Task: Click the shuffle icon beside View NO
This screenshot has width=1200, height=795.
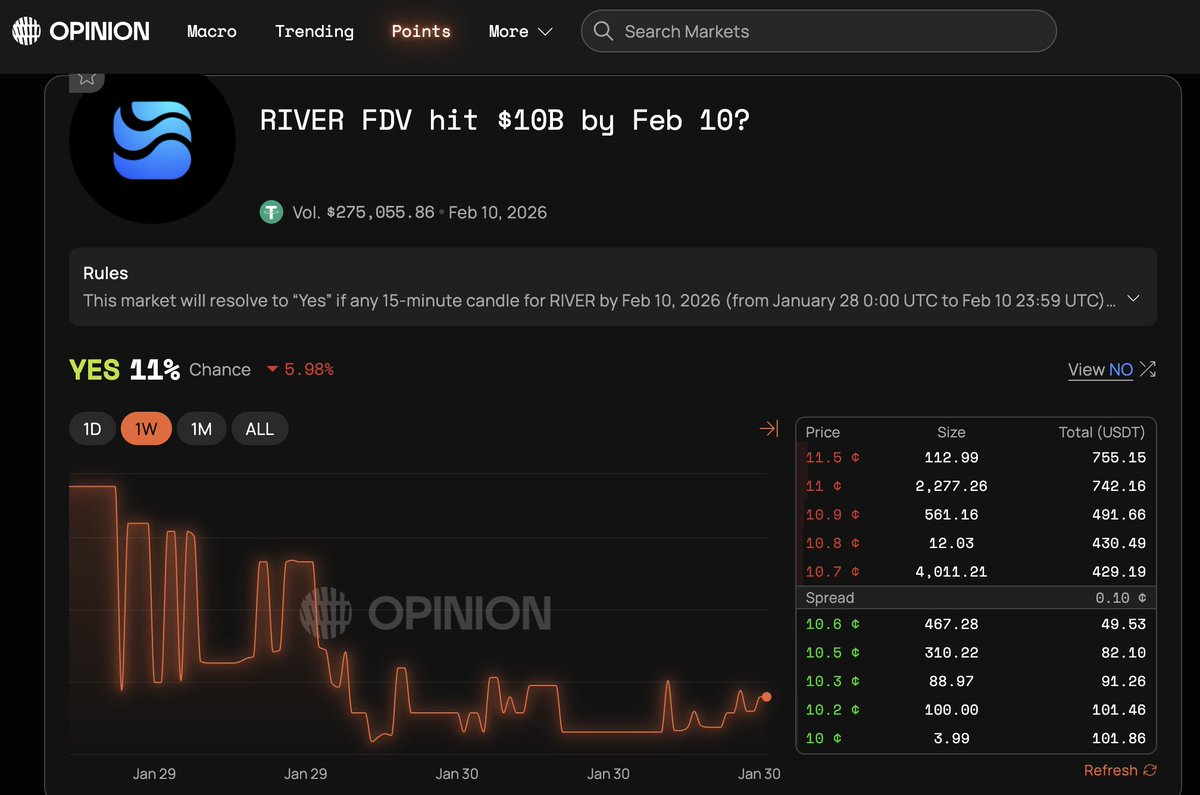Action: (1148, 369)
